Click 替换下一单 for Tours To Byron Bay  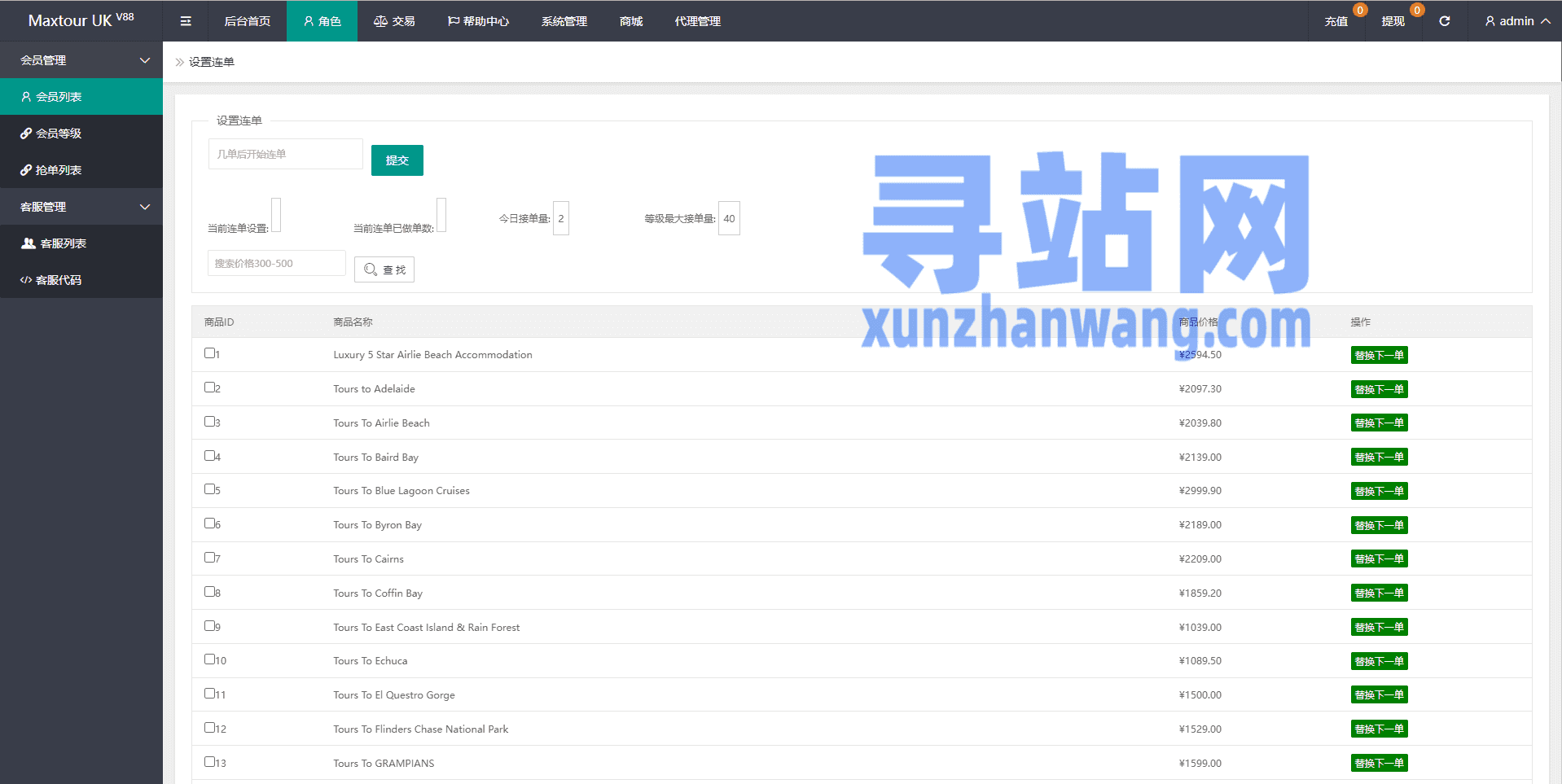point(1379,525)
